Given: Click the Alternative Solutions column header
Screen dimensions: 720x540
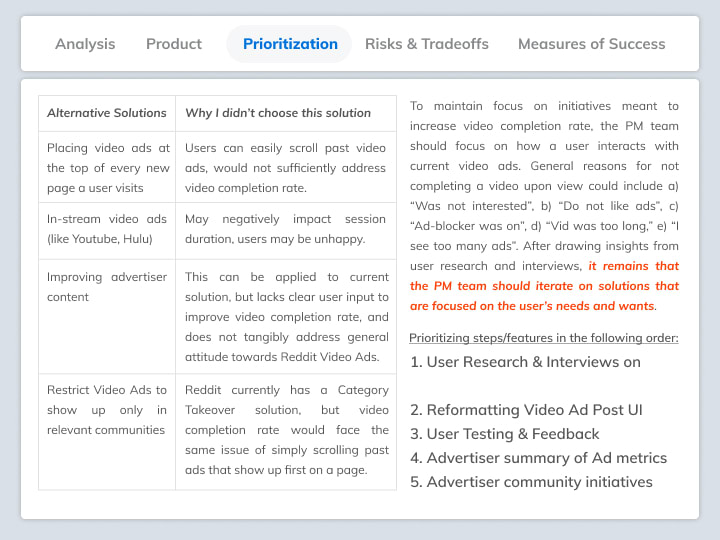Looking at the screenshot, I should pyautogui.click(x=107, y=113).
